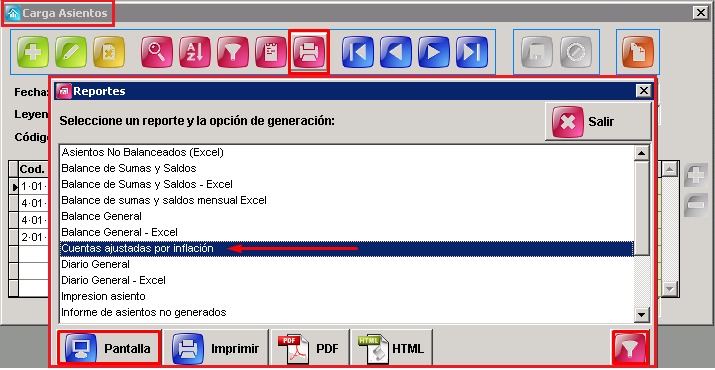Click the A-Z sort icon
This screenshot has width=715, height=370.
pyautogui.click(x=195, y=52)
